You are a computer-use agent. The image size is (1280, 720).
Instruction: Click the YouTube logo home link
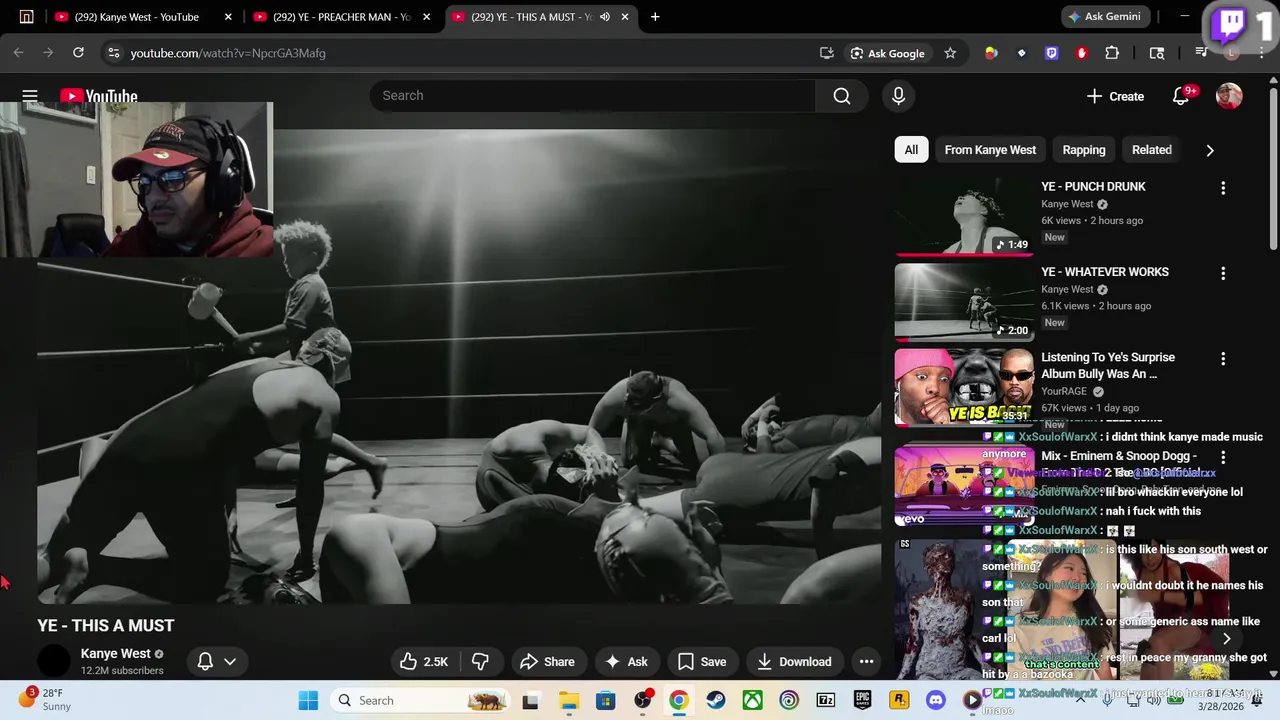(x=98, y=96)
